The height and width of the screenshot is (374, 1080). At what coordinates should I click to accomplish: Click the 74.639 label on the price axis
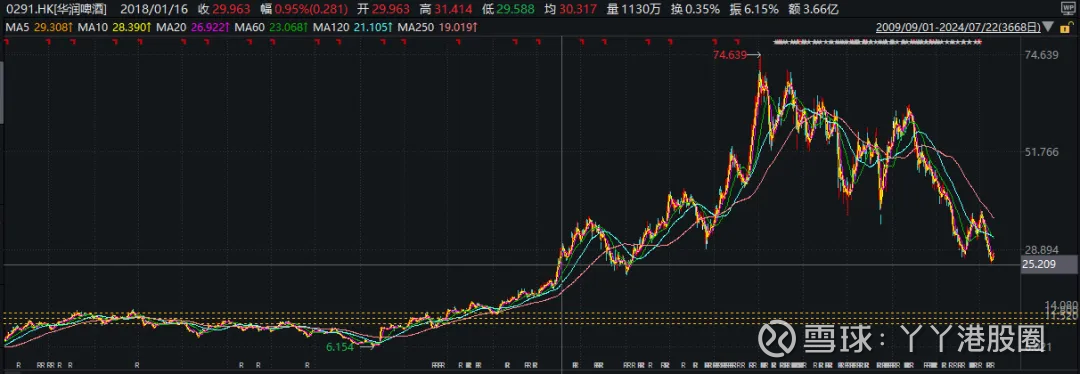click(x=1040, y=55)
